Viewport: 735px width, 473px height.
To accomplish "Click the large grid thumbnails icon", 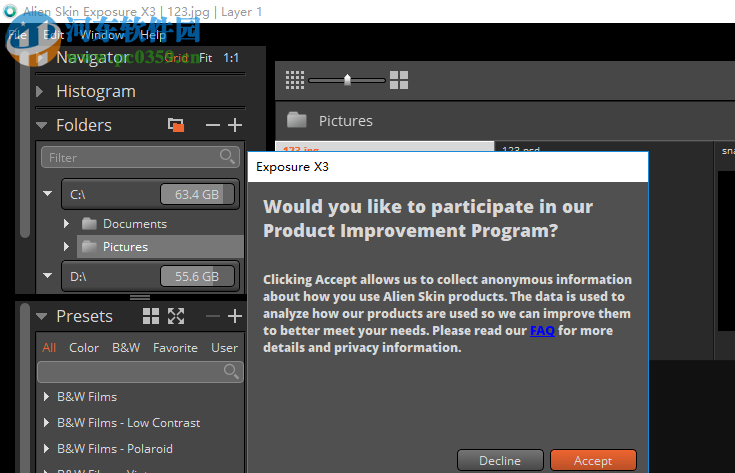I will tap(399, 80).
